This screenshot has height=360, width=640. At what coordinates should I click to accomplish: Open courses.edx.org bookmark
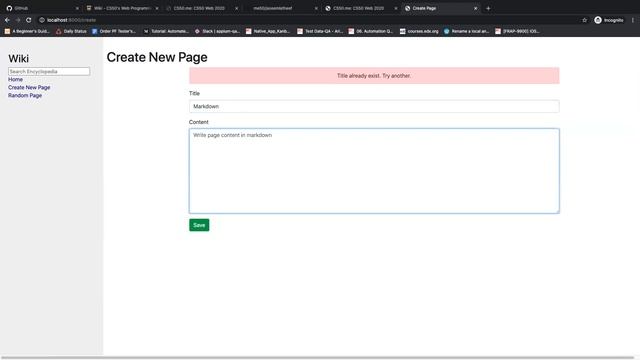point(419,31)
